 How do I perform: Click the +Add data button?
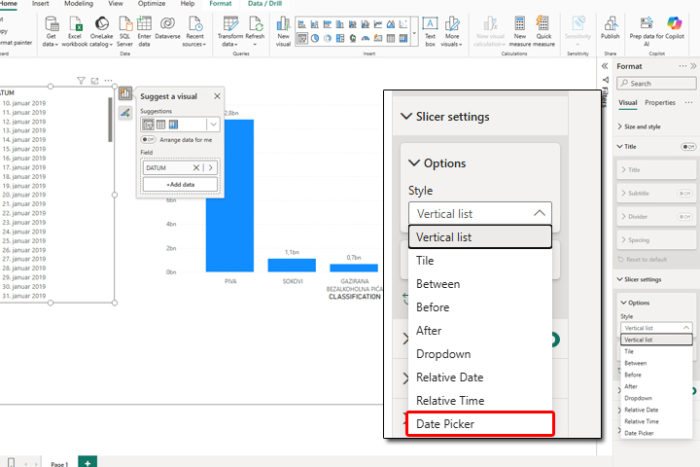(180, 184)
